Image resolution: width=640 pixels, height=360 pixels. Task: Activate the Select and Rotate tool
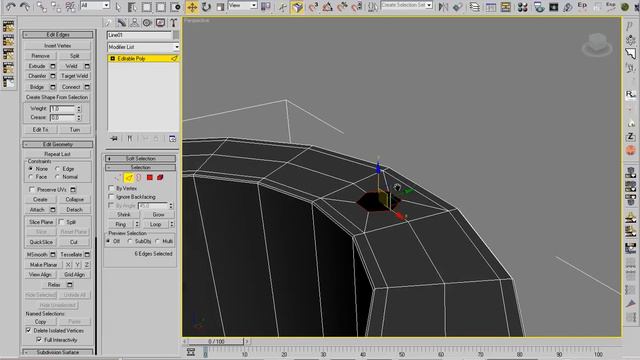pos(206,7)
